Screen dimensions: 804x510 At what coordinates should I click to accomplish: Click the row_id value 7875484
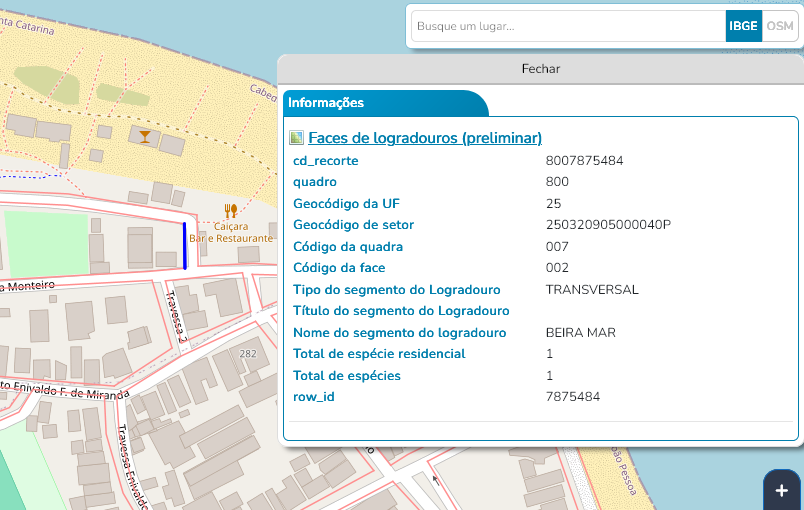[x=572, y=397]
